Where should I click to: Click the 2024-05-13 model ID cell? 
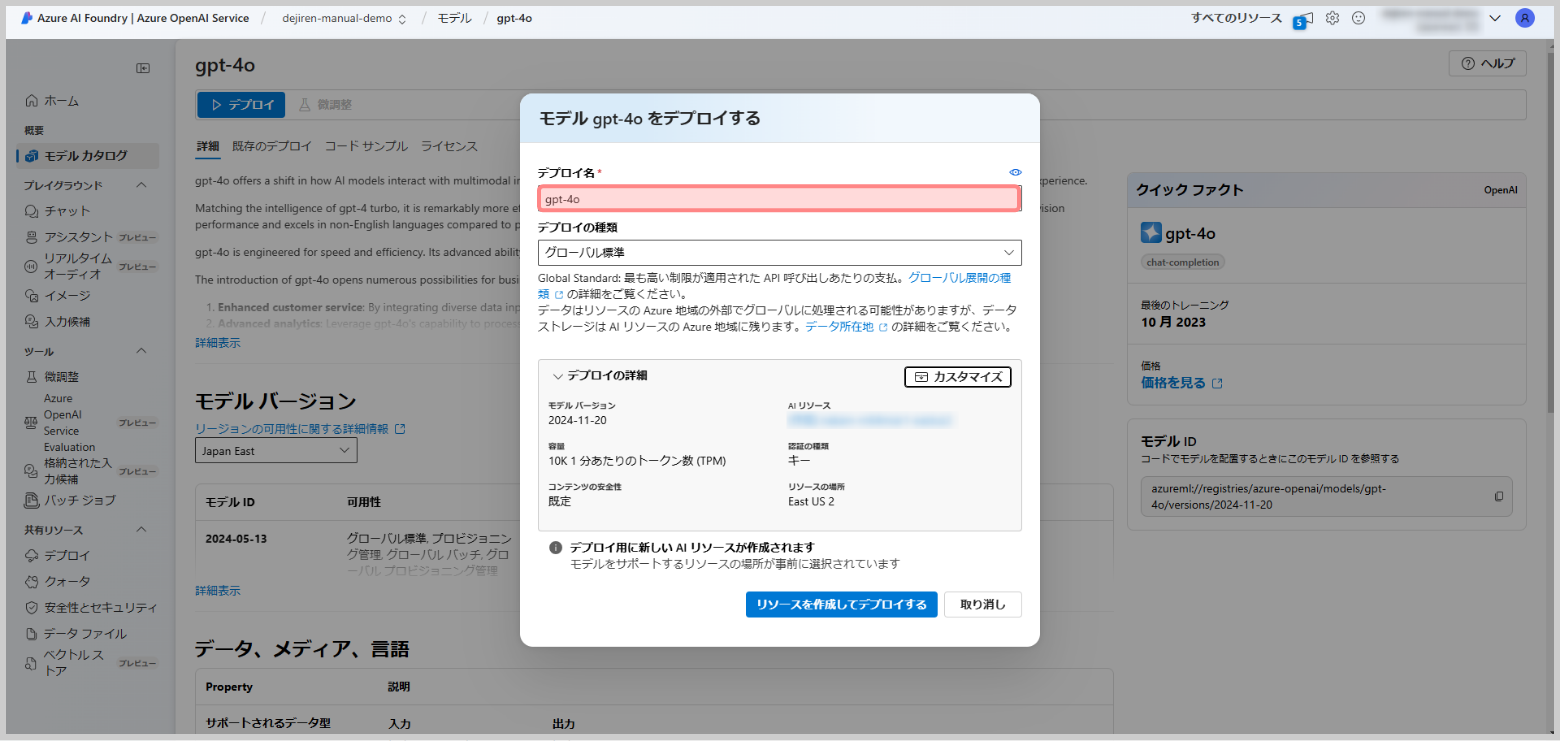[236, 539]
